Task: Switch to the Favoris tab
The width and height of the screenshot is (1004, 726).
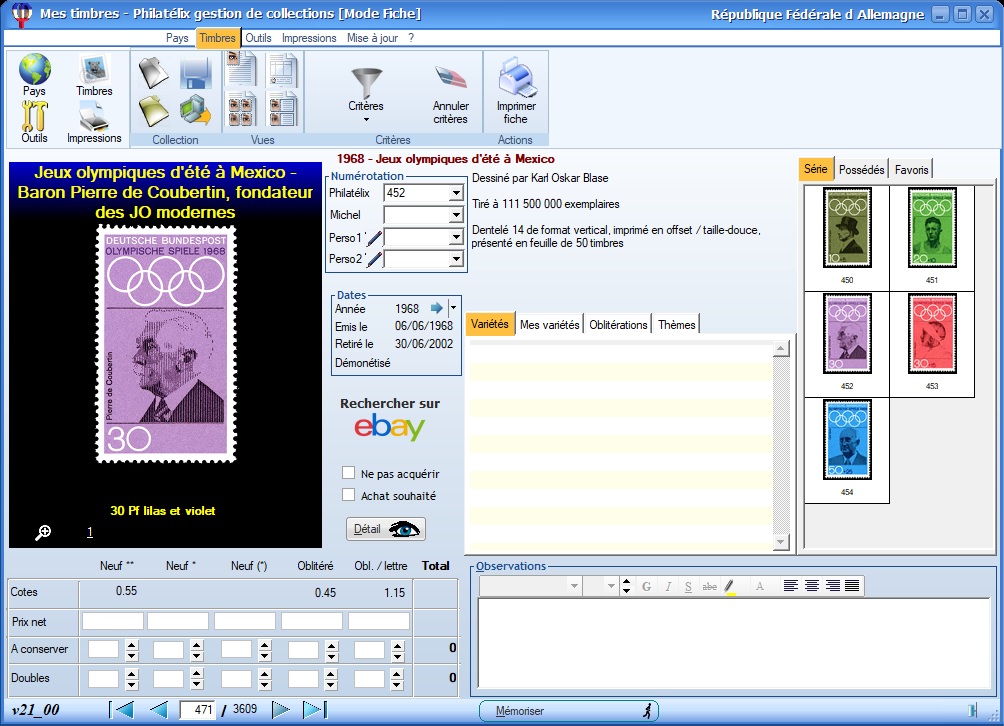Action: [911, 170]
